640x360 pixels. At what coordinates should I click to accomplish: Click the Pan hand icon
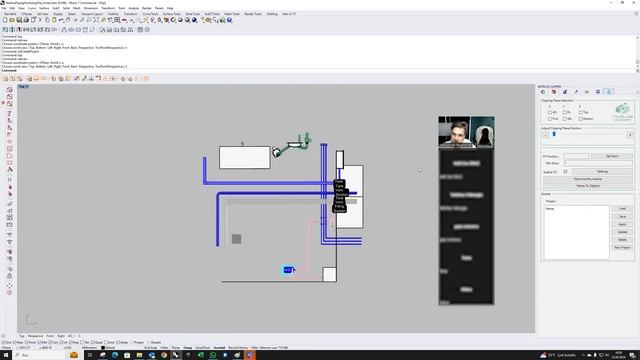(x=68, y=20)
